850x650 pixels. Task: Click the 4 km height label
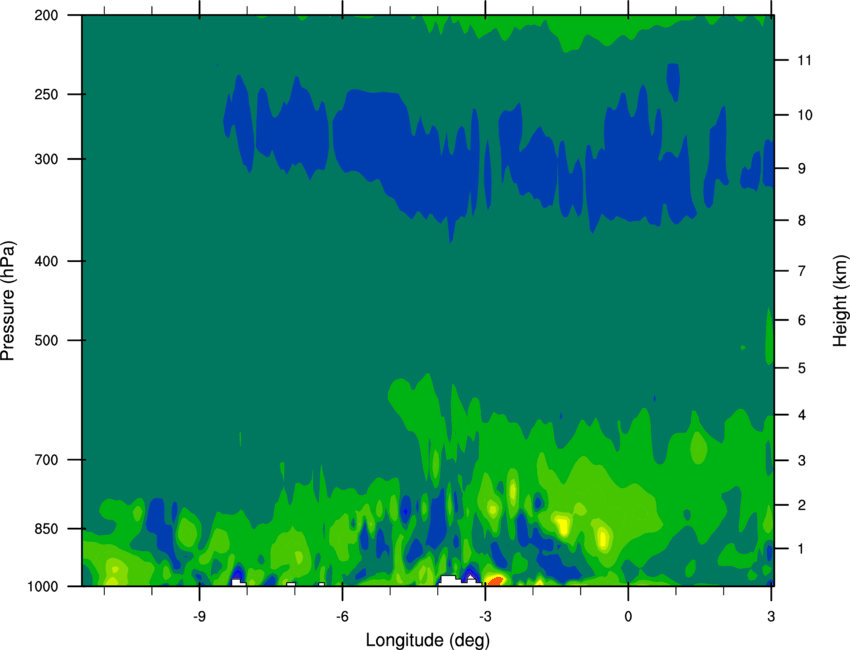(802, 415)
